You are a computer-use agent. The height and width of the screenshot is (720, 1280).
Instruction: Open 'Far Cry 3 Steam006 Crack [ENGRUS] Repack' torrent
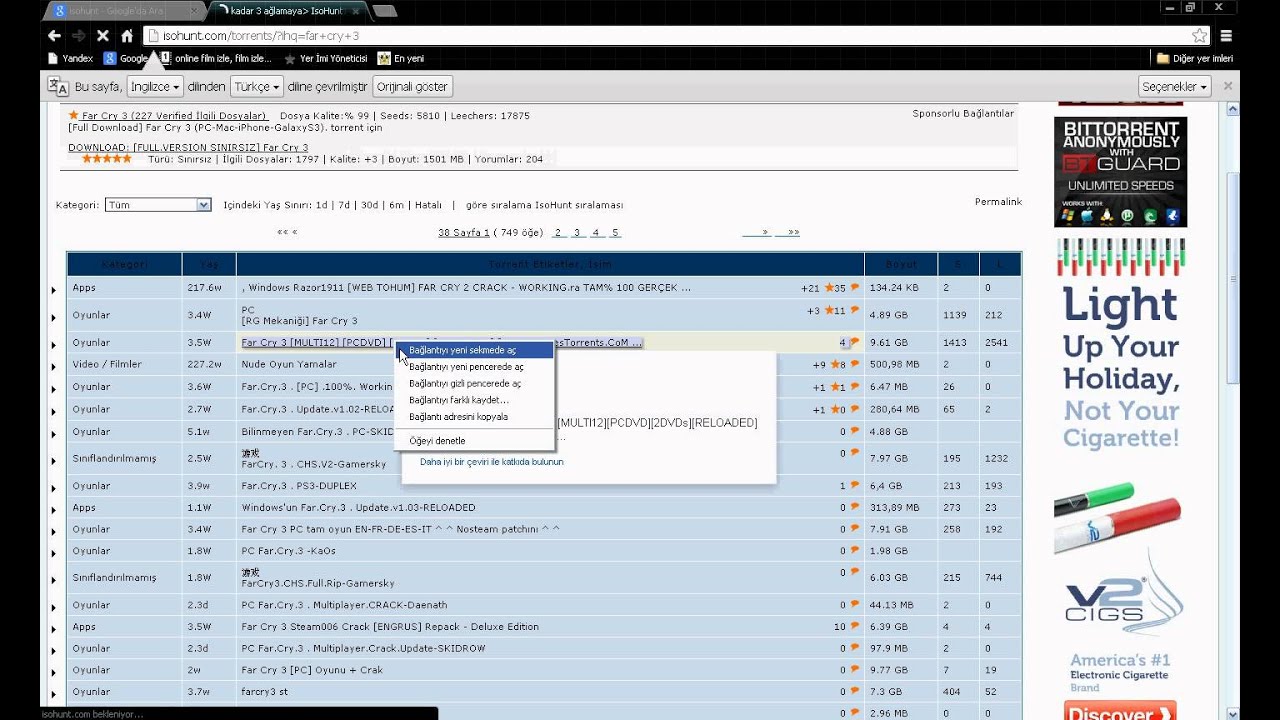pyautogui.click(x=390, y=626)
